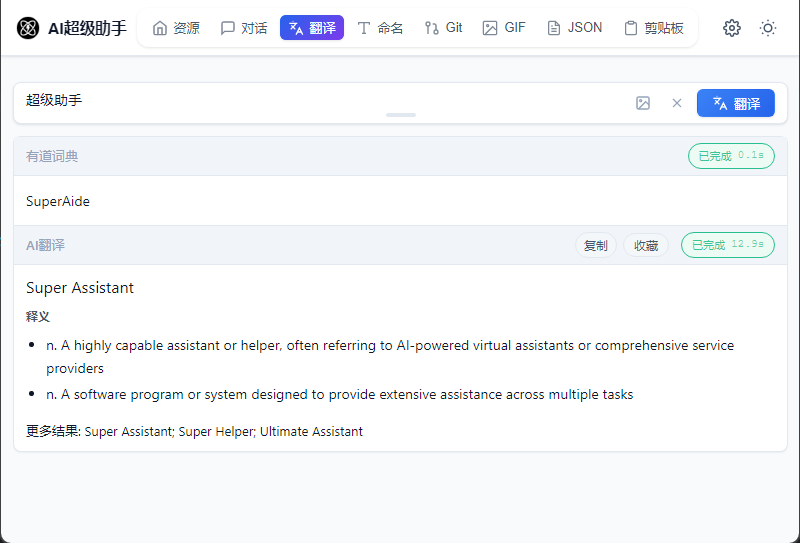The image size is (800, 543).
Task: Copy the AI translation with 复制
Action: click(x=595, y=245)
